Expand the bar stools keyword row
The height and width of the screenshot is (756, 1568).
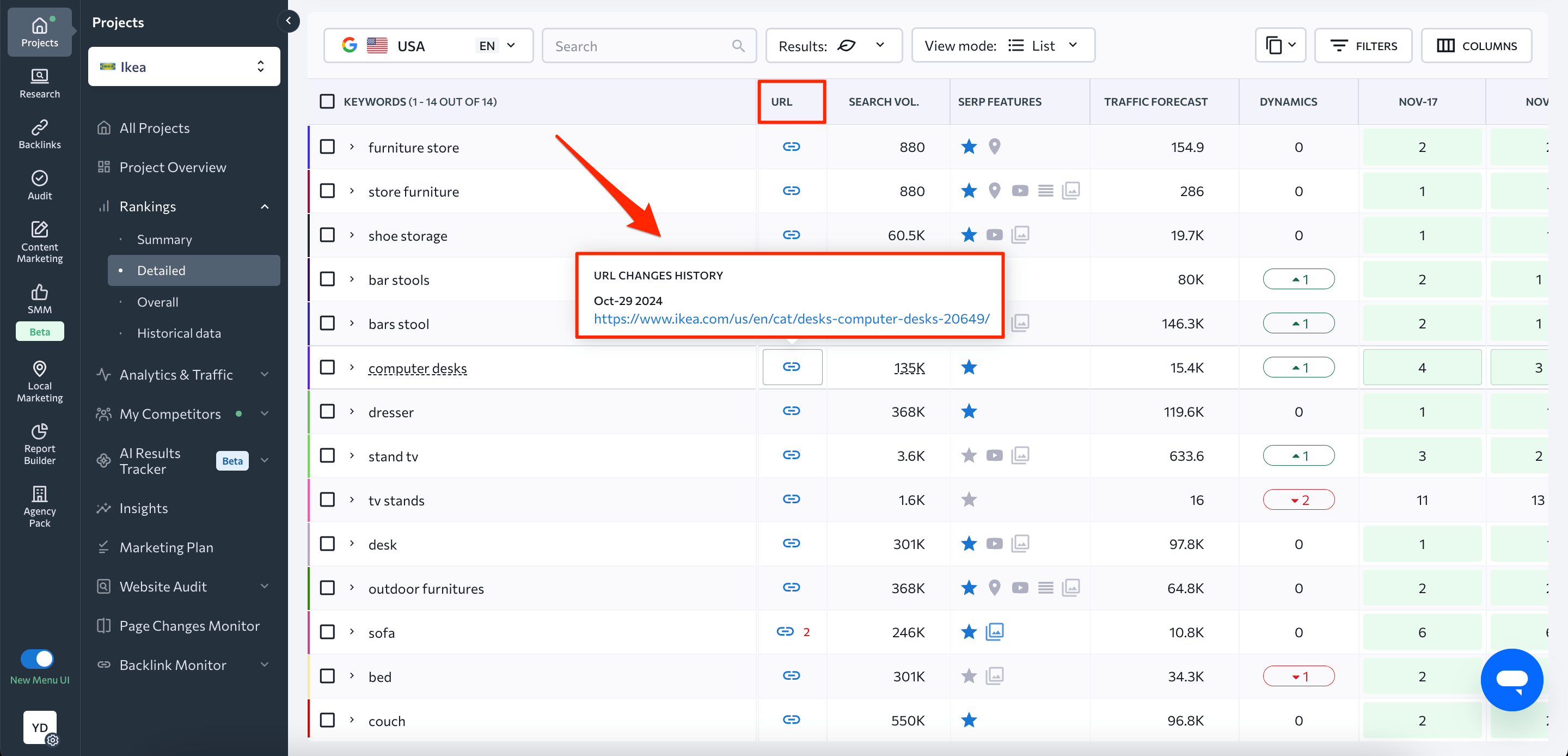click(x=352, y=279)
